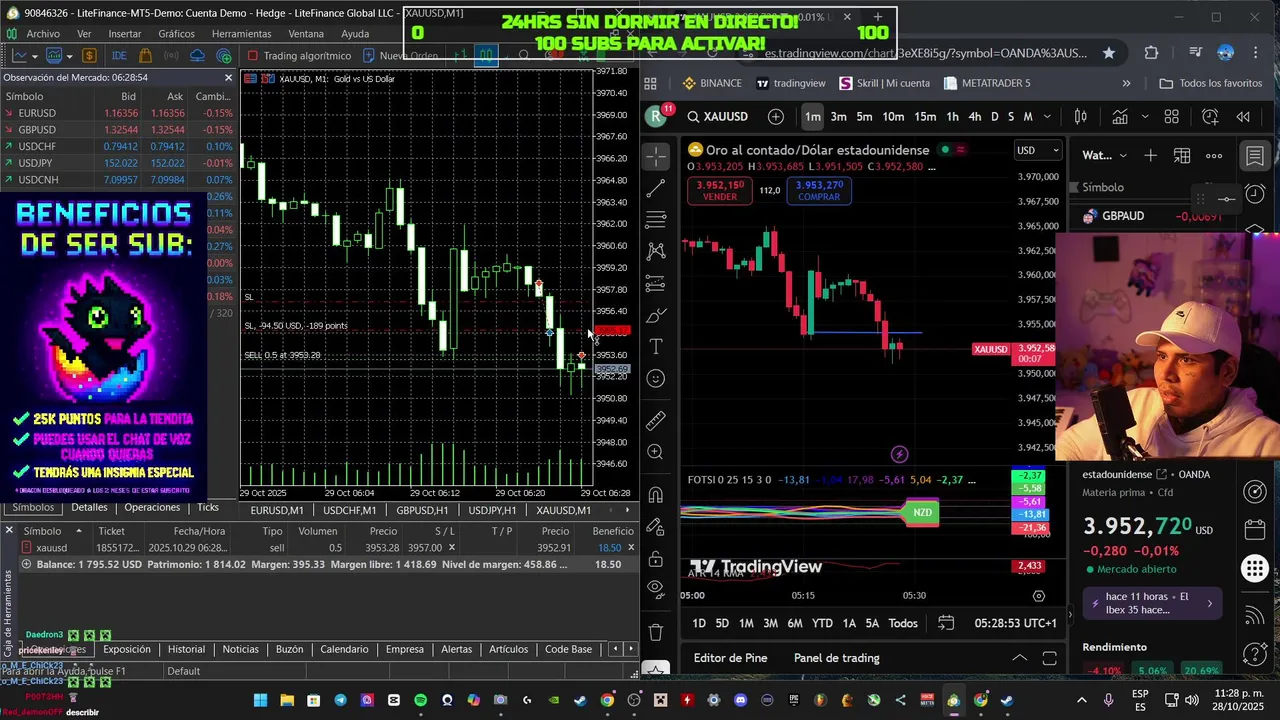
Task: Open the watchlist panel bookmark icon
Action: (1255, 156)
